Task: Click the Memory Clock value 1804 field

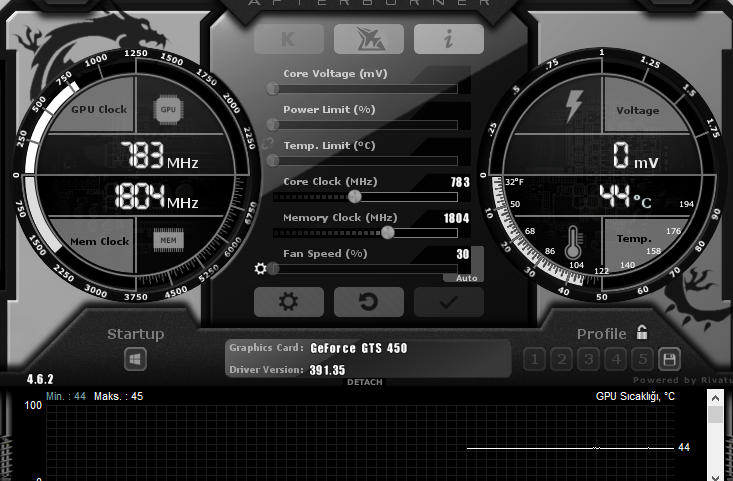Action: tap(456, 218)
